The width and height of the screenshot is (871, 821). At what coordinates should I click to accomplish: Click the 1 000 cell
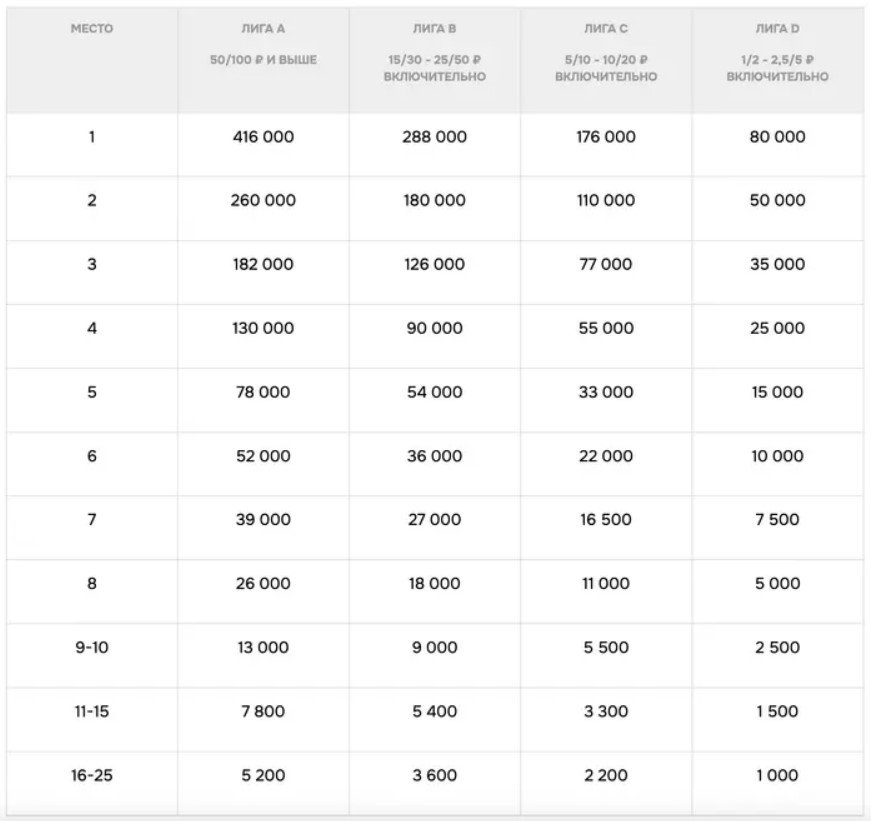777,775
